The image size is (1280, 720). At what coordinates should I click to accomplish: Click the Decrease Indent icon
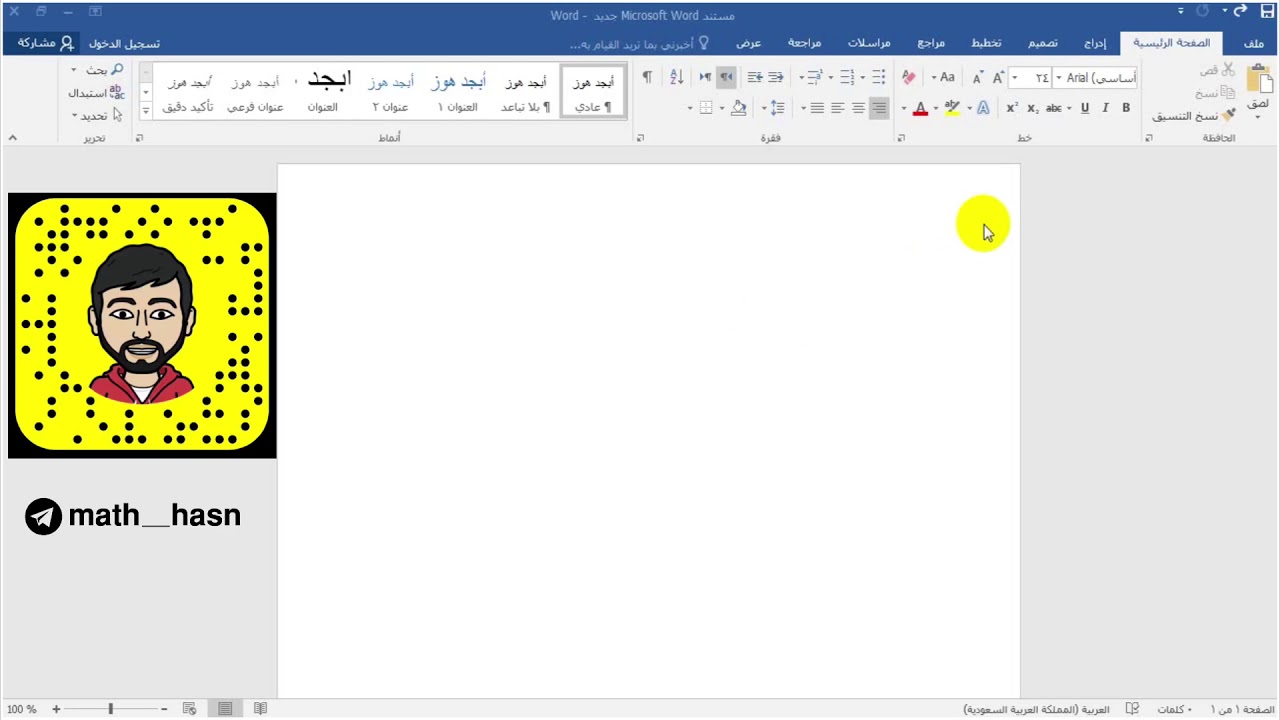(x=776, y=78)
